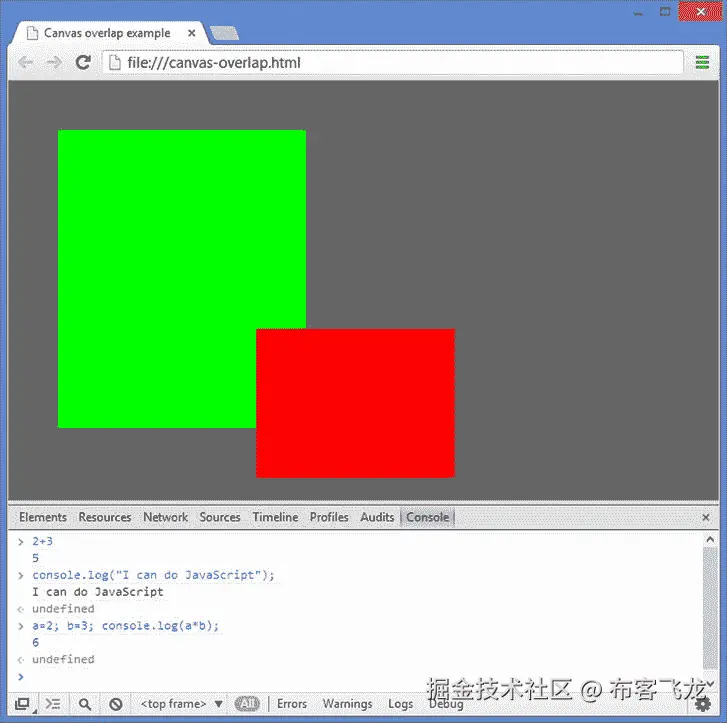Click the "I can do JavaScript" output line
The image size is (727, 723).
pyautogui.click(x=98, y=592)
